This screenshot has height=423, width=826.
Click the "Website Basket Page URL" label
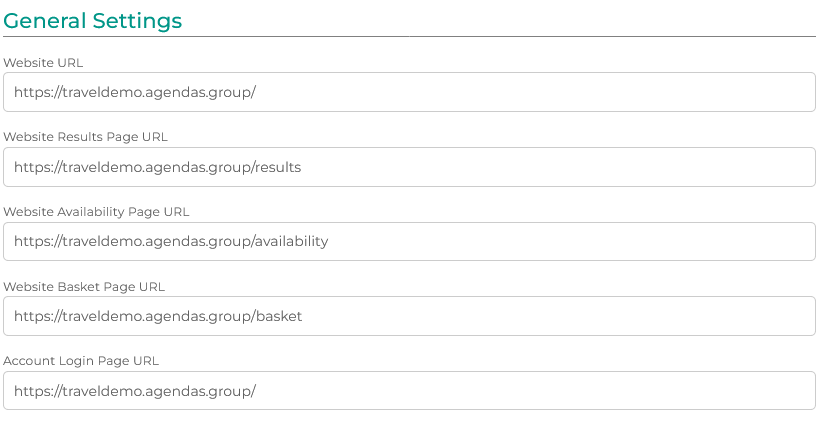84,286
